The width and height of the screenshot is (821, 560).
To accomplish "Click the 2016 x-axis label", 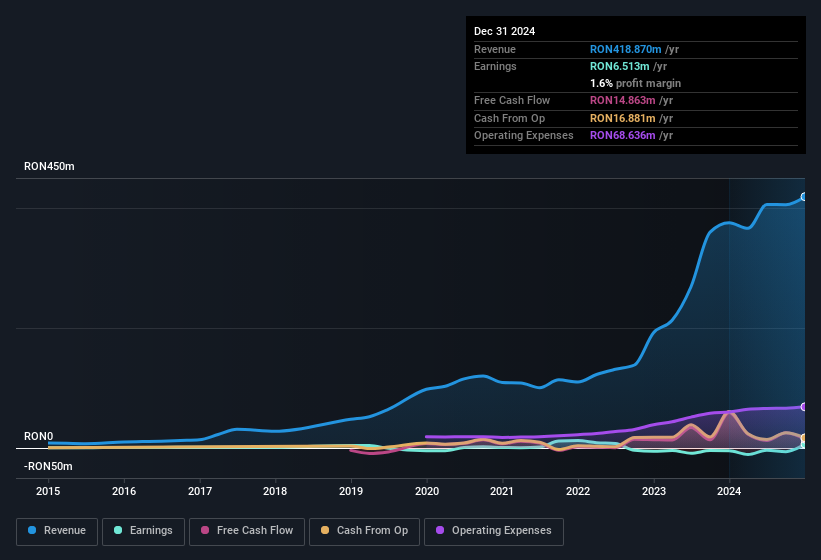I will tap(124, 491).
